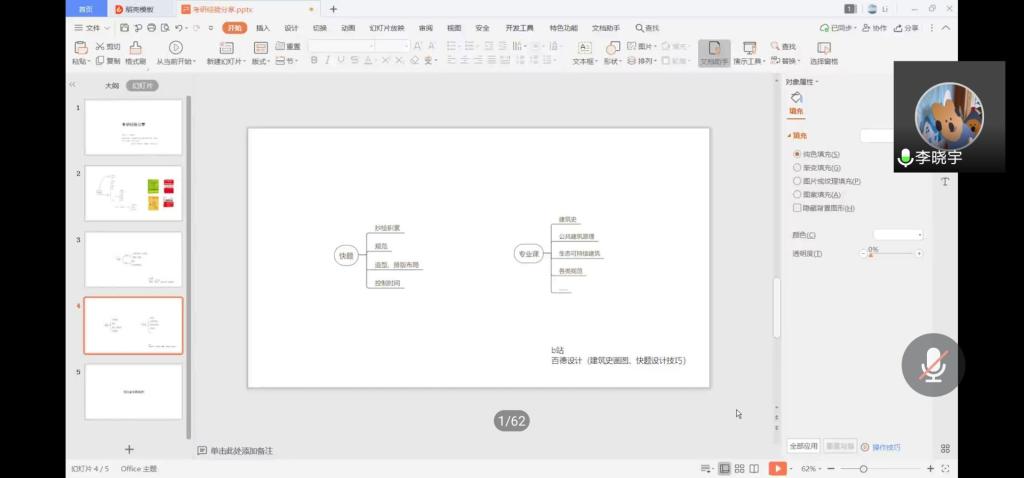Image resolution: width=1024 pixels, height=478 pixels.
Task: Adjust the transparency (透明度) slider
Action: tap(870, 254)
